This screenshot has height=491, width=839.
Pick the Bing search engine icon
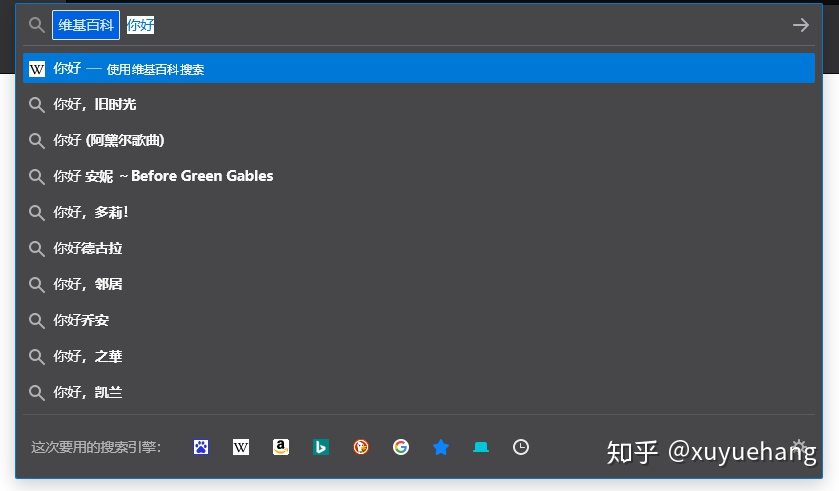pyautogui.click(x=321, y=447)
